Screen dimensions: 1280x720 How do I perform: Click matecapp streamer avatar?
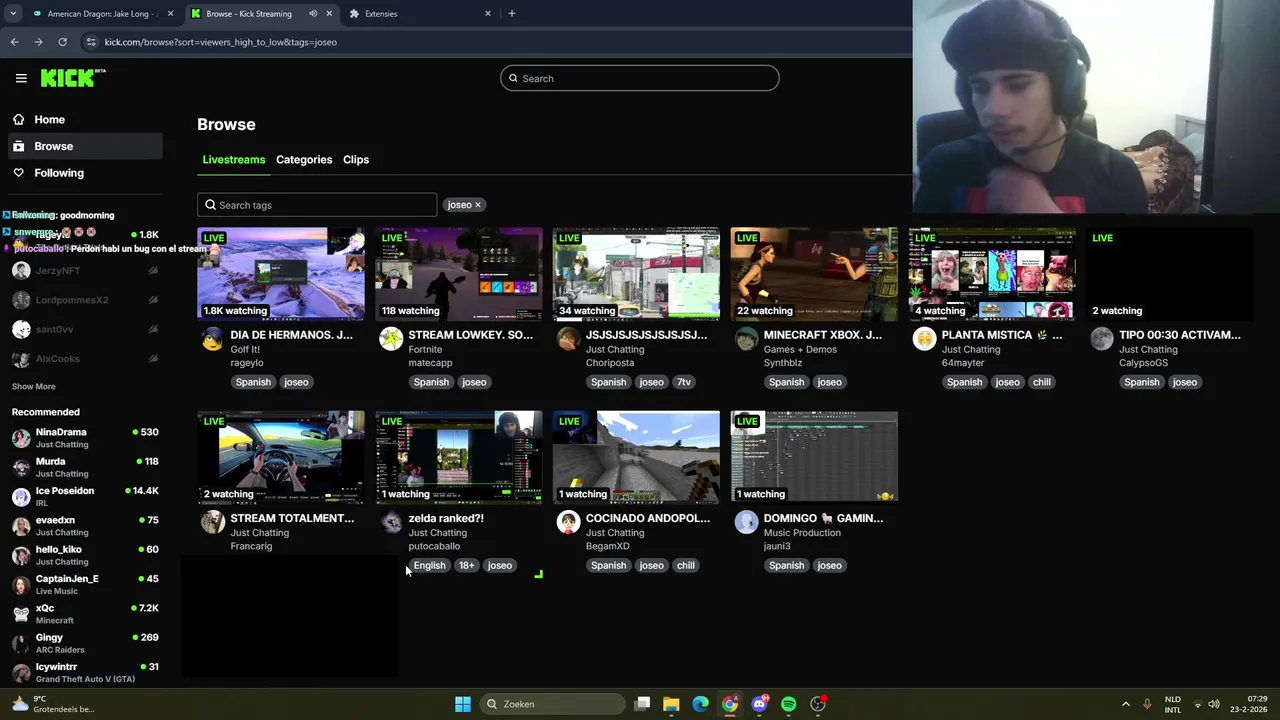pyautogui.click(x=390, y=339)
